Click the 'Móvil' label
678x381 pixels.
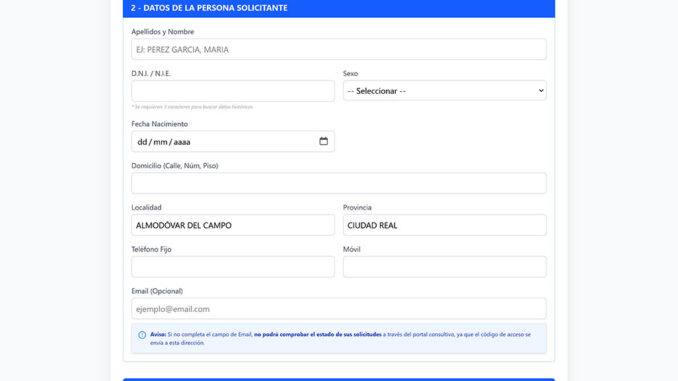pyautogui.click(x=352, y=249)
